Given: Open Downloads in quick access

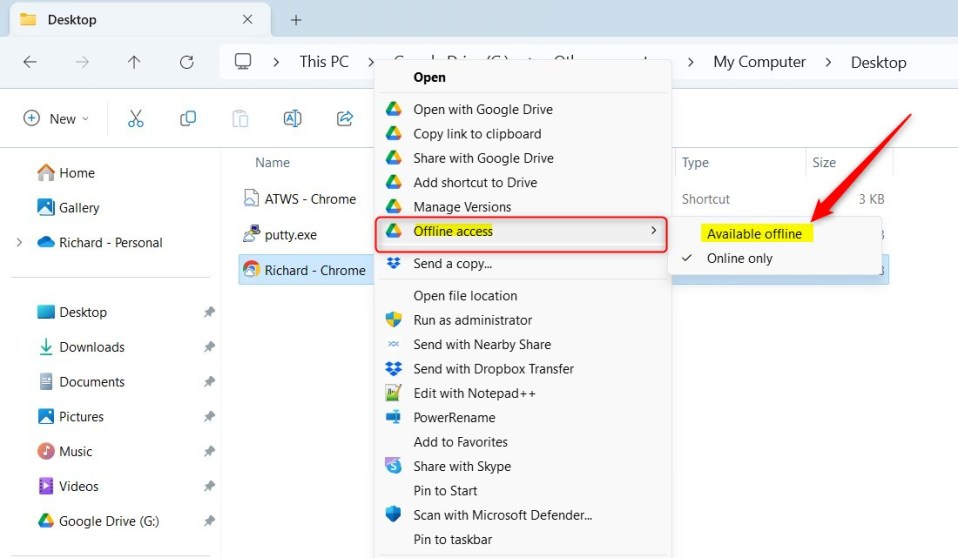Looking at the screenshot, I should 81,347.
